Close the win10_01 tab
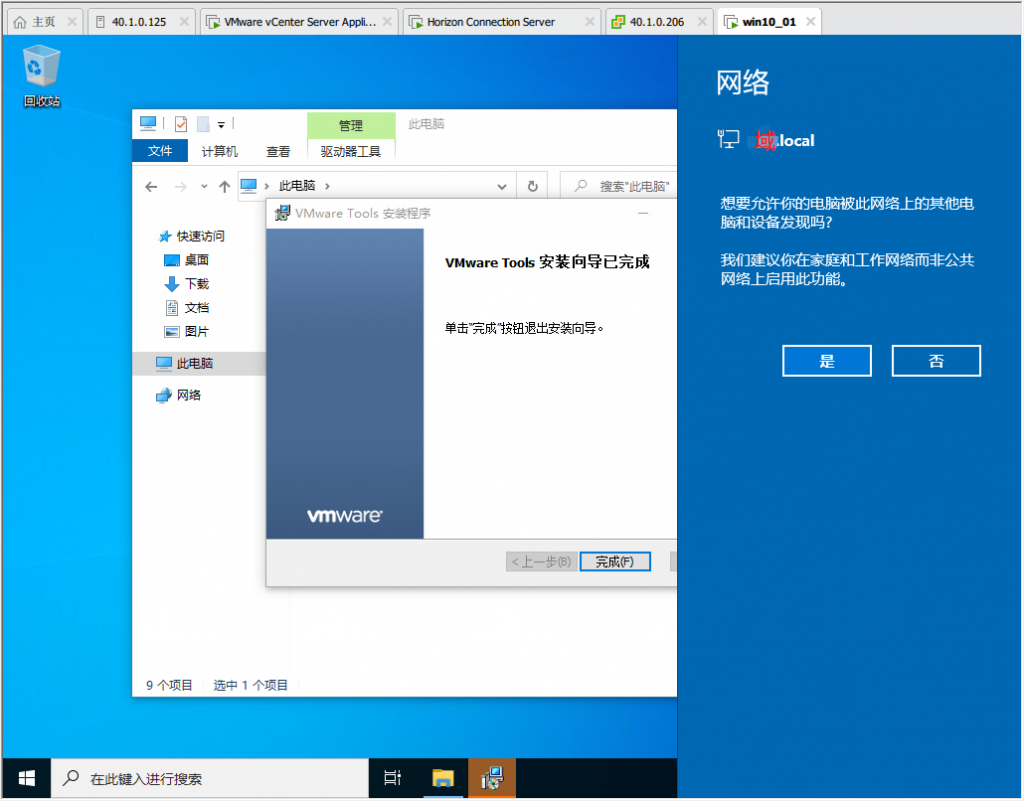Screen dimensions: 1024x801 coord(810,22)
